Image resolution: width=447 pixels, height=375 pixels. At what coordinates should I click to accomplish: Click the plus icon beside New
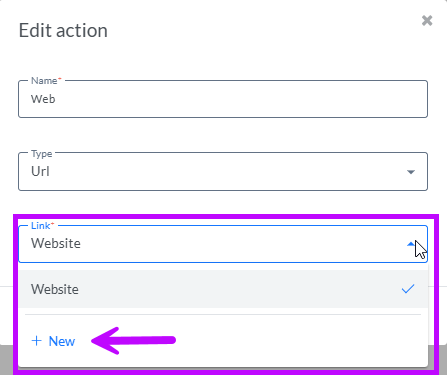click(36, 341)
